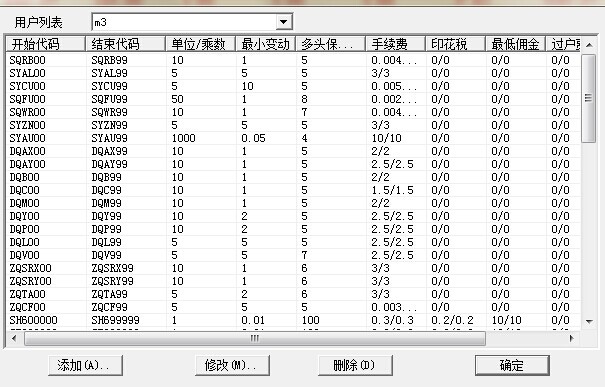This screenshot has height=387, width=605.
Task: Click the horizontal scrollbar left arrow
Action: click(14, 338)
